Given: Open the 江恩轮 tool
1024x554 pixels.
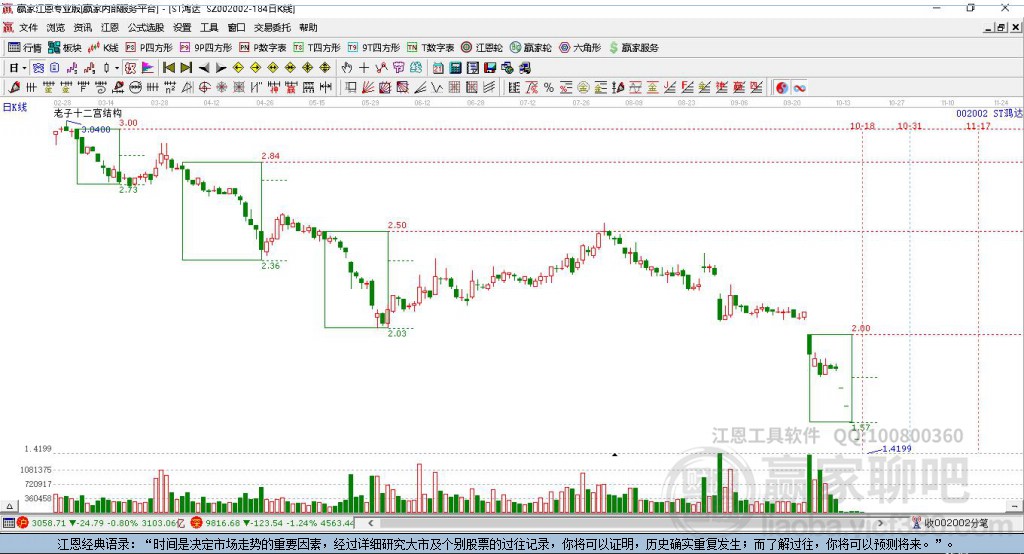Looking at the screenshot, I should pos(482,48).
